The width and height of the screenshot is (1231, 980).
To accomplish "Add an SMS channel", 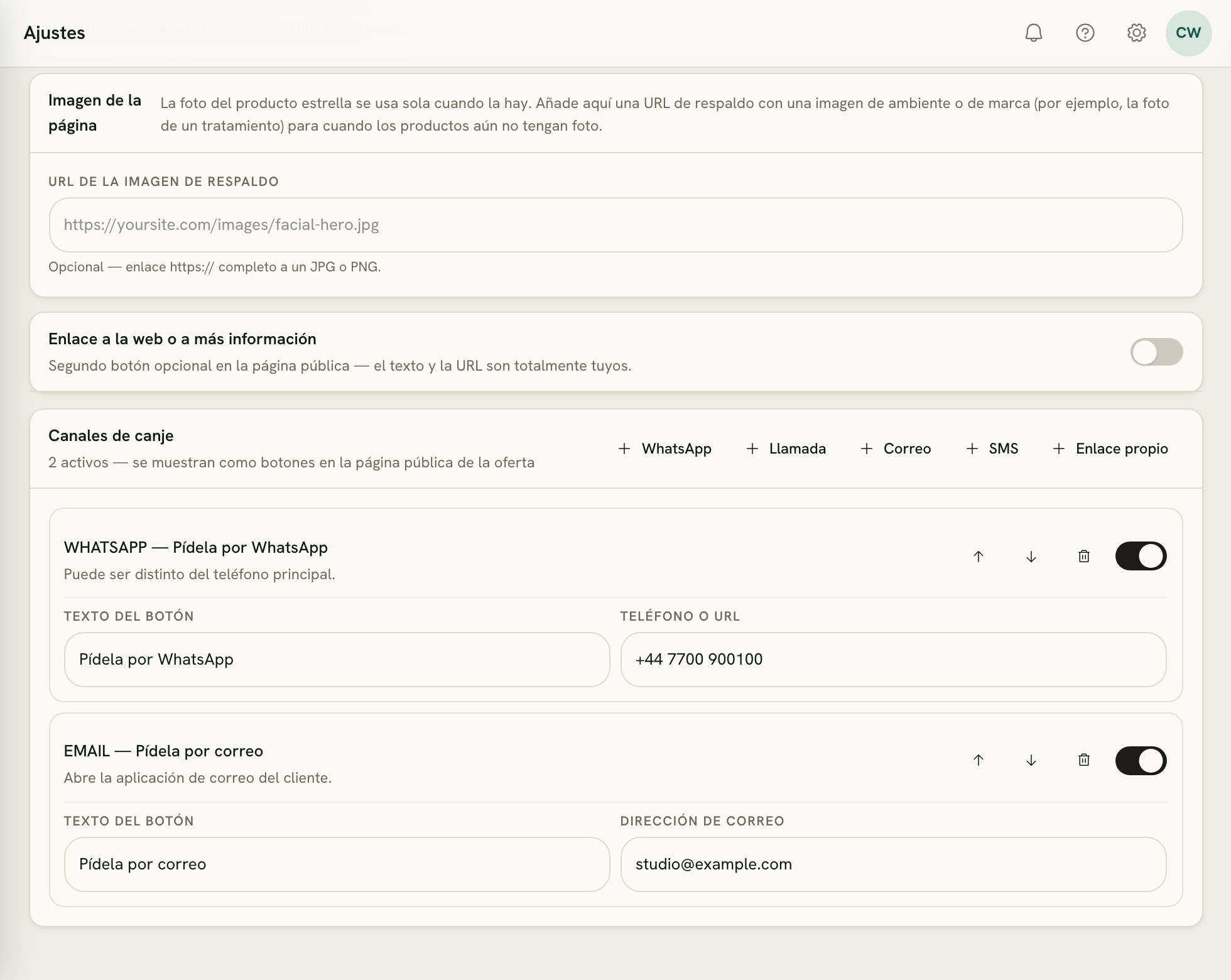I will tap(992, 449).
